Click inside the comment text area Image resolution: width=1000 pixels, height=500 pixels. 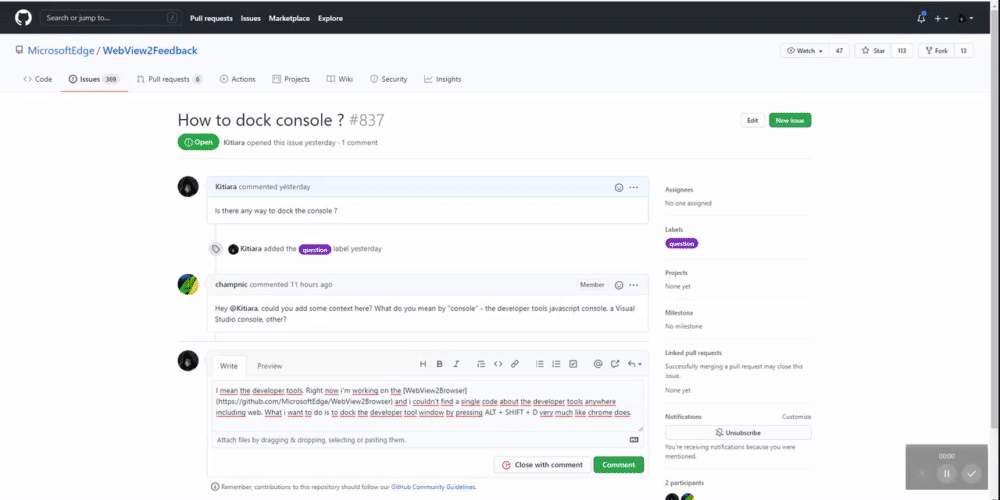427,406
